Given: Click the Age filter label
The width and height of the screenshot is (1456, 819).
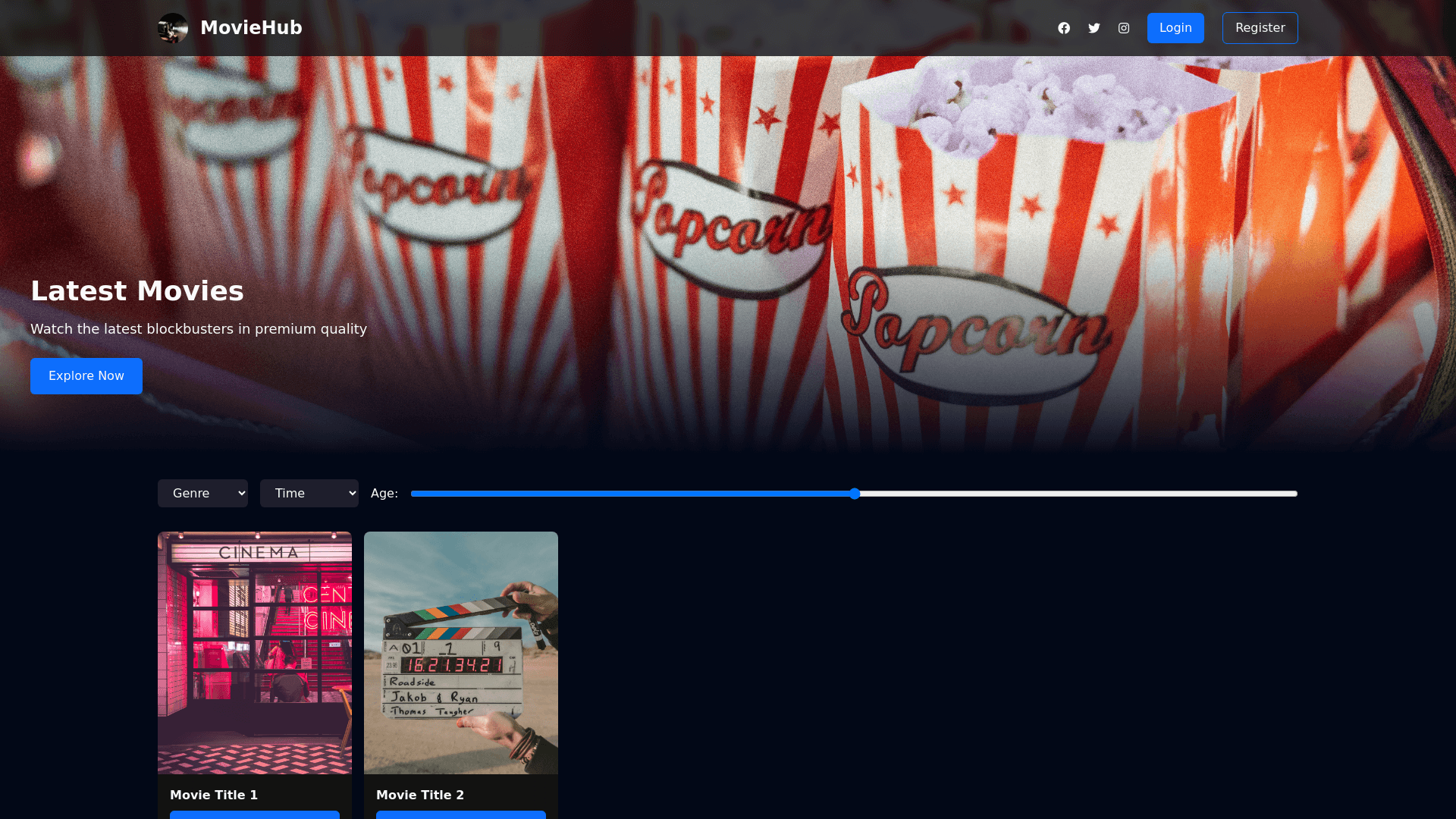Looking at the screenshot, I should (x=384, y=494).
